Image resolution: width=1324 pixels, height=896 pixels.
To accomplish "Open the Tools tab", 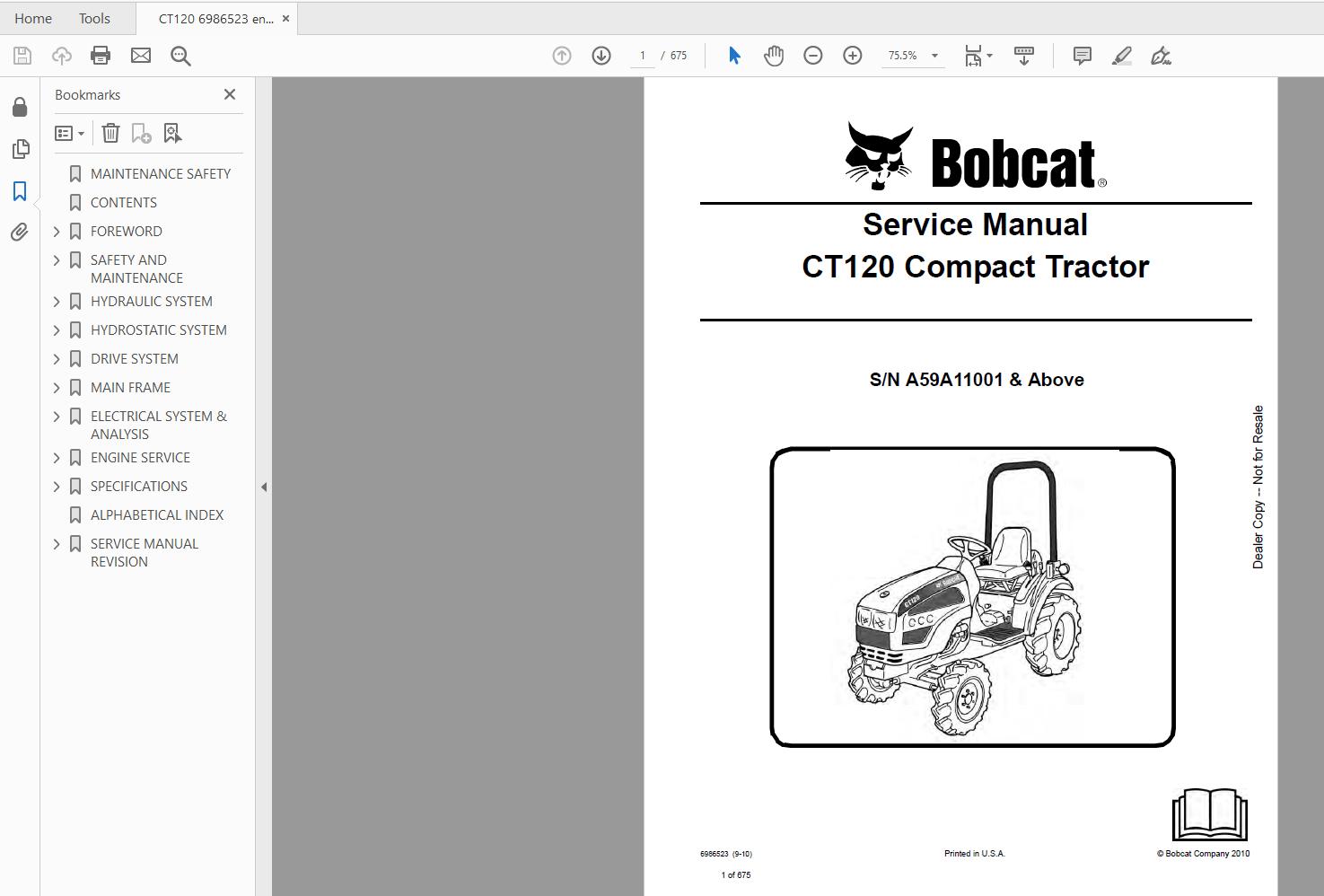I will (94, 18).
